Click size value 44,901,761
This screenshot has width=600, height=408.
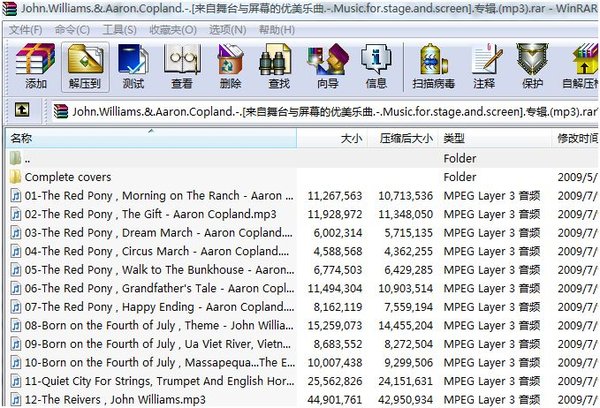[335, 400]
